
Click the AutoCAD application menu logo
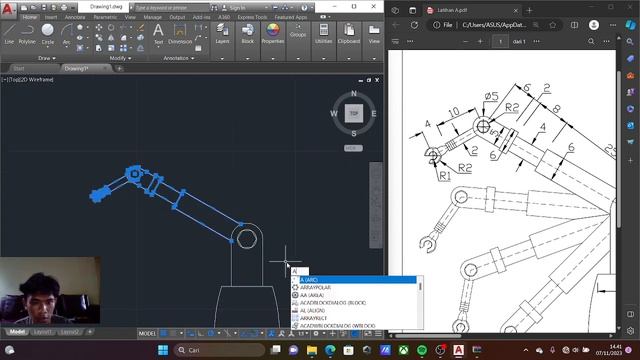[8, 9]
